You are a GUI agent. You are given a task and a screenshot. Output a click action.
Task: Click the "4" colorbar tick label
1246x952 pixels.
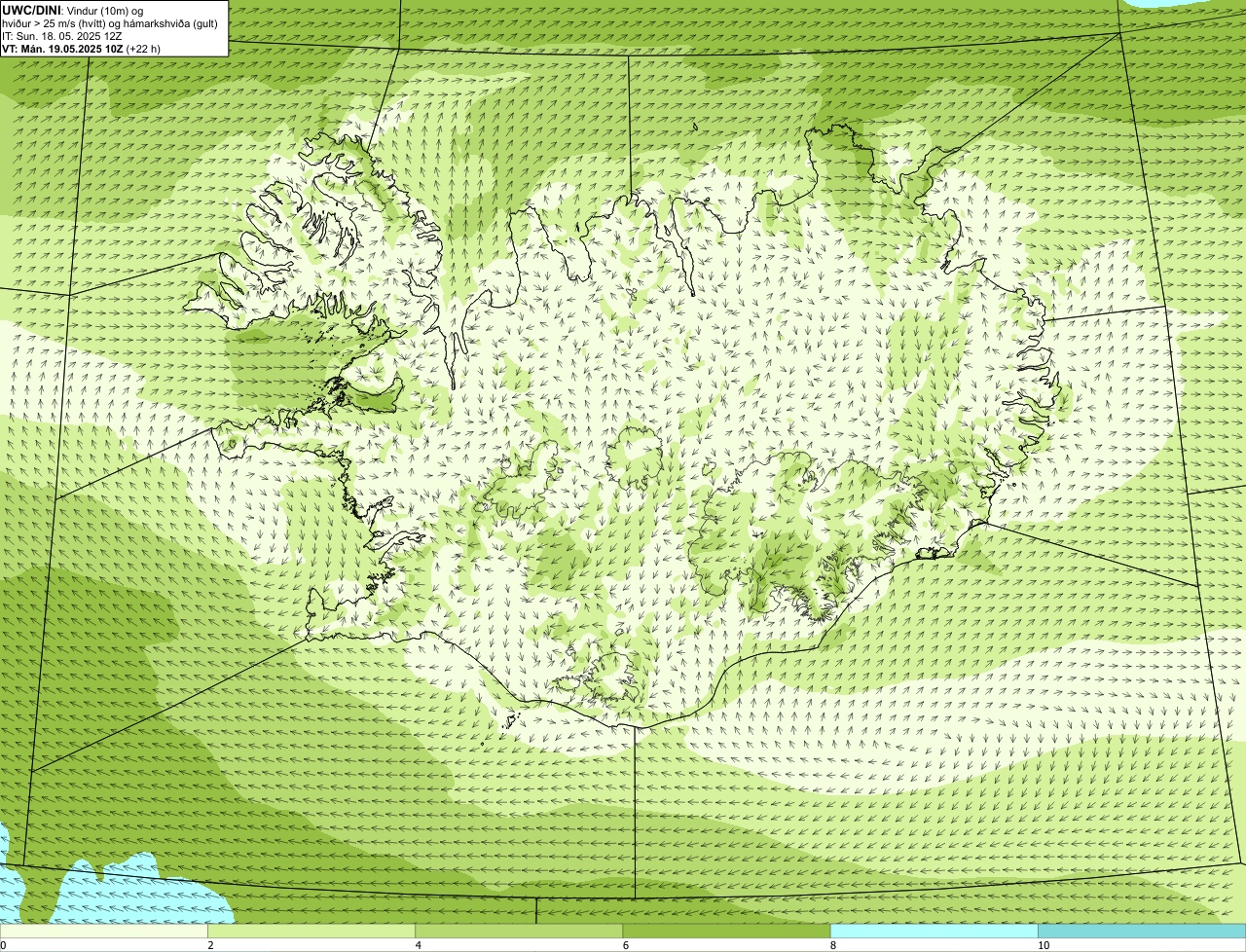click(419, 945)
